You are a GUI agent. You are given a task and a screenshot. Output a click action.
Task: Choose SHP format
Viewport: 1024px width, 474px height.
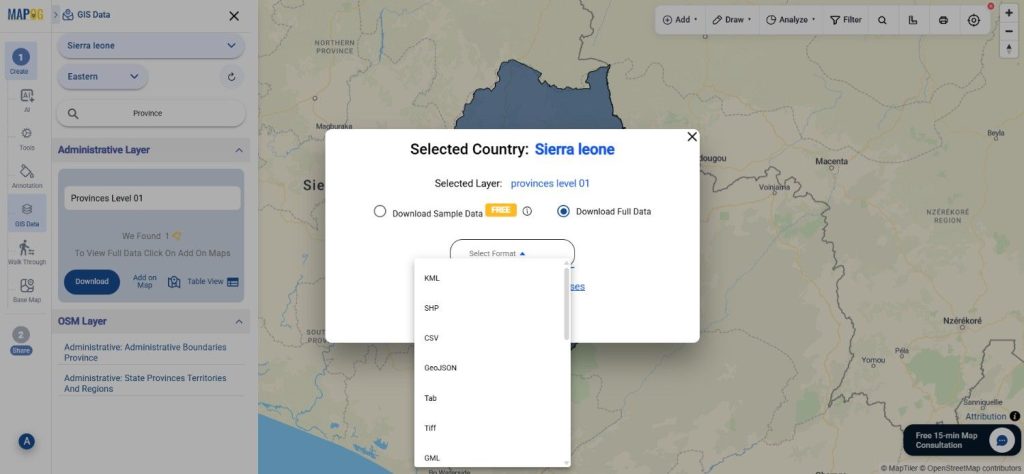point(490,308)
